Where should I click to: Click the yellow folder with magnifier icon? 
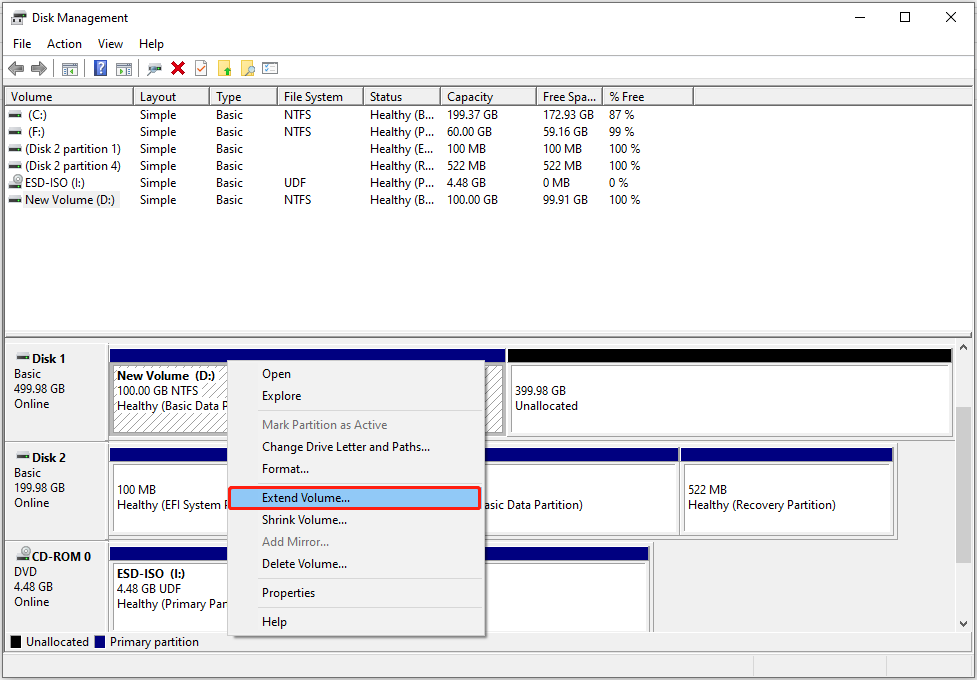[247, 68]
